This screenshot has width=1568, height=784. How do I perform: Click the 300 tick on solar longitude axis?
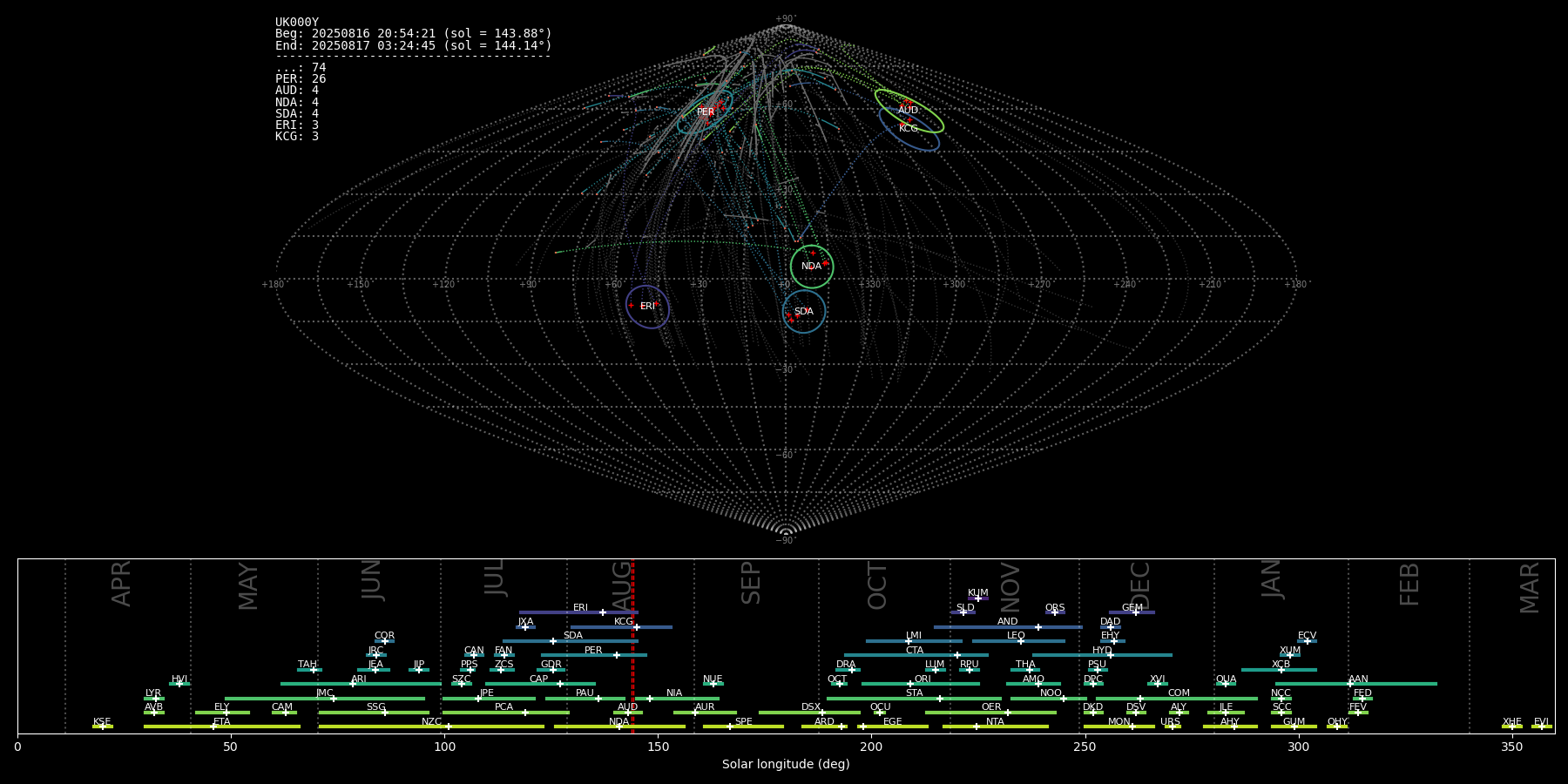1298,747
